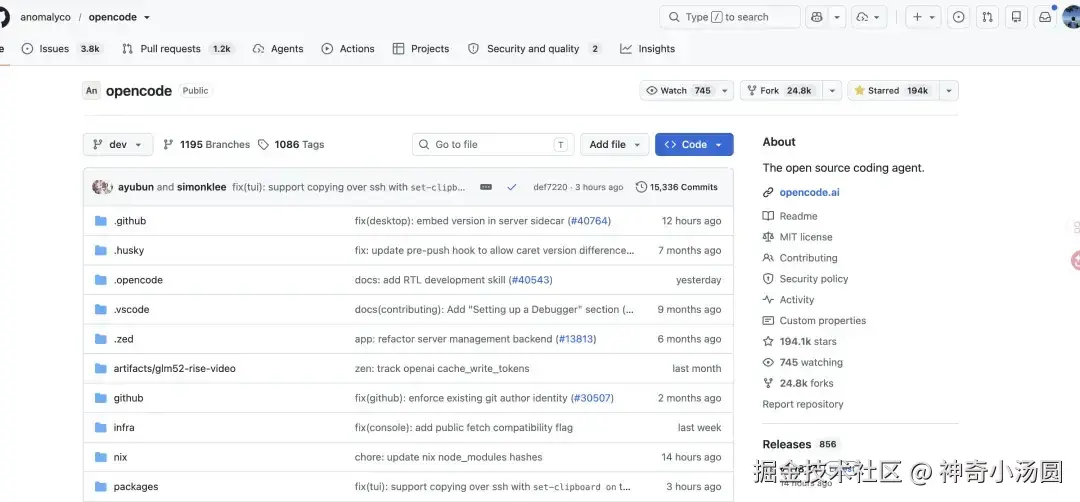Open the Actions tab
1080x502 pixels.
pos(348,49)
